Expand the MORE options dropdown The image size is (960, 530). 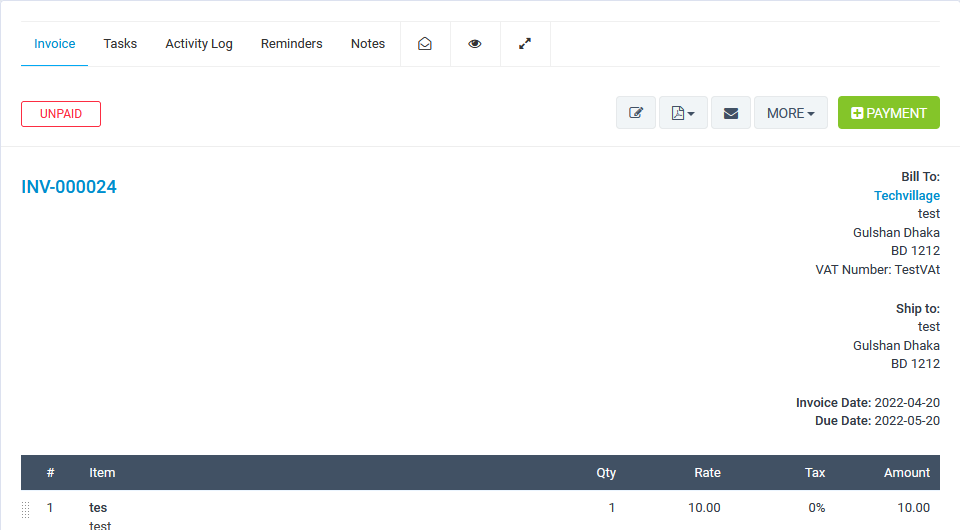pyautogui.click(x=790, y=113)
